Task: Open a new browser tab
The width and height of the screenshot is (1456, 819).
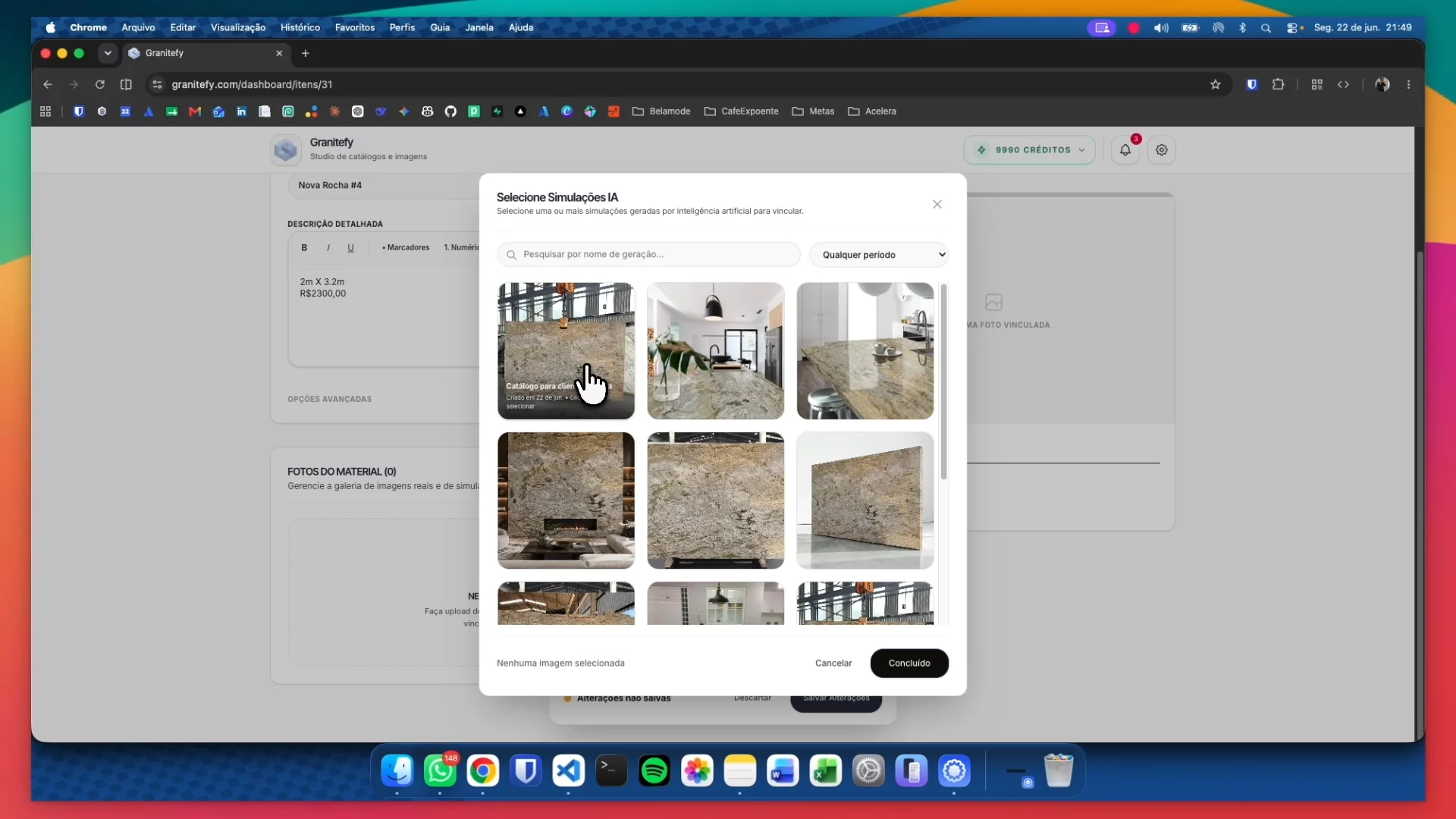Action: click(x=306, y=53)
